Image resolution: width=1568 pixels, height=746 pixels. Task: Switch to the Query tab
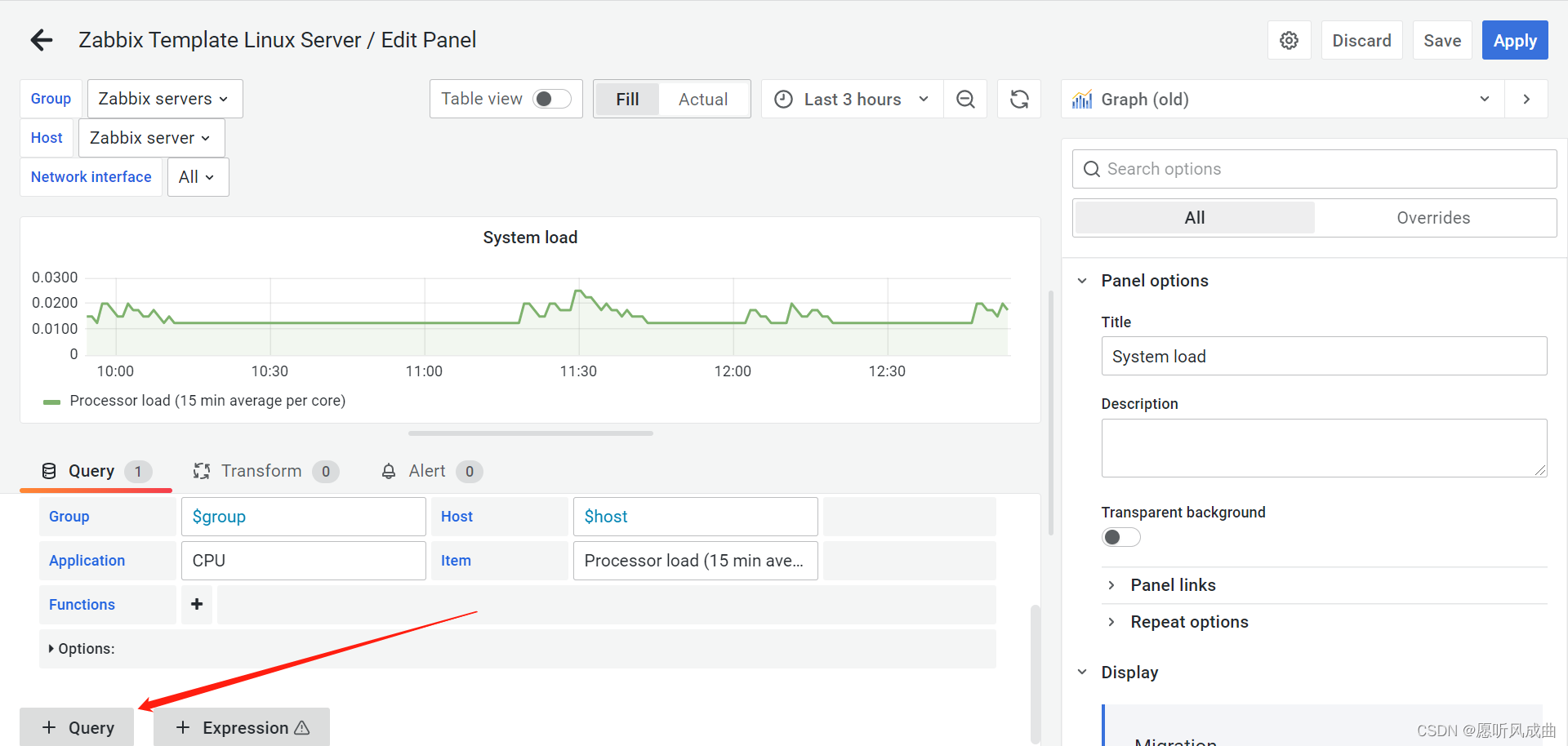point(96,471)
